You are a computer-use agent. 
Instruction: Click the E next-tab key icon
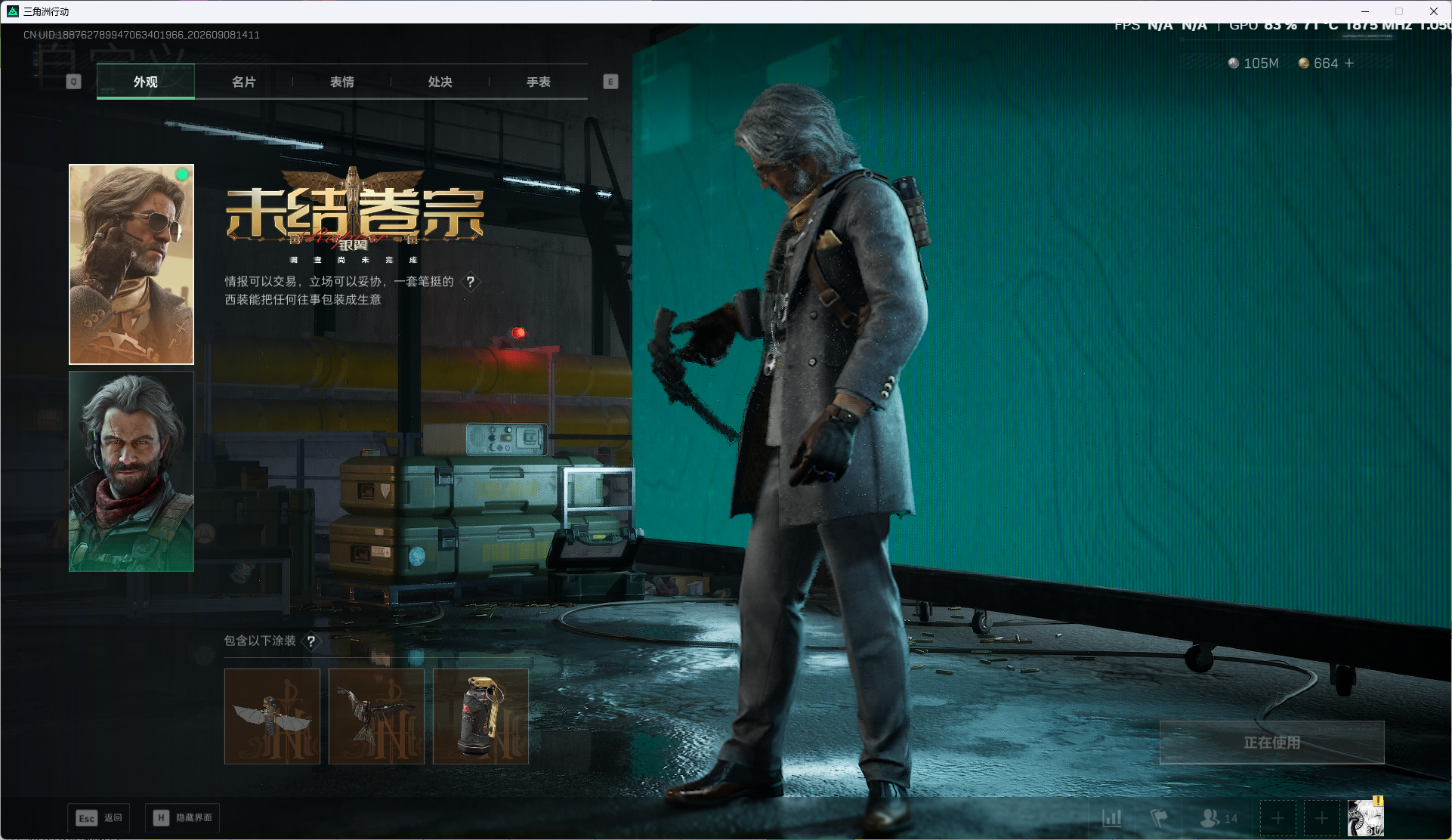[x=610, y=82]
